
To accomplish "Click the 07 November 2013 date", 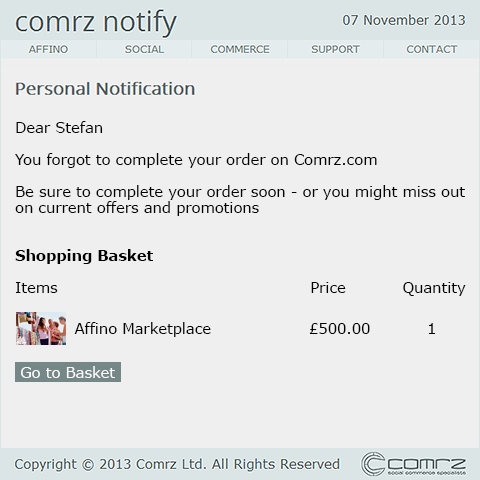I will pos(404,20).
